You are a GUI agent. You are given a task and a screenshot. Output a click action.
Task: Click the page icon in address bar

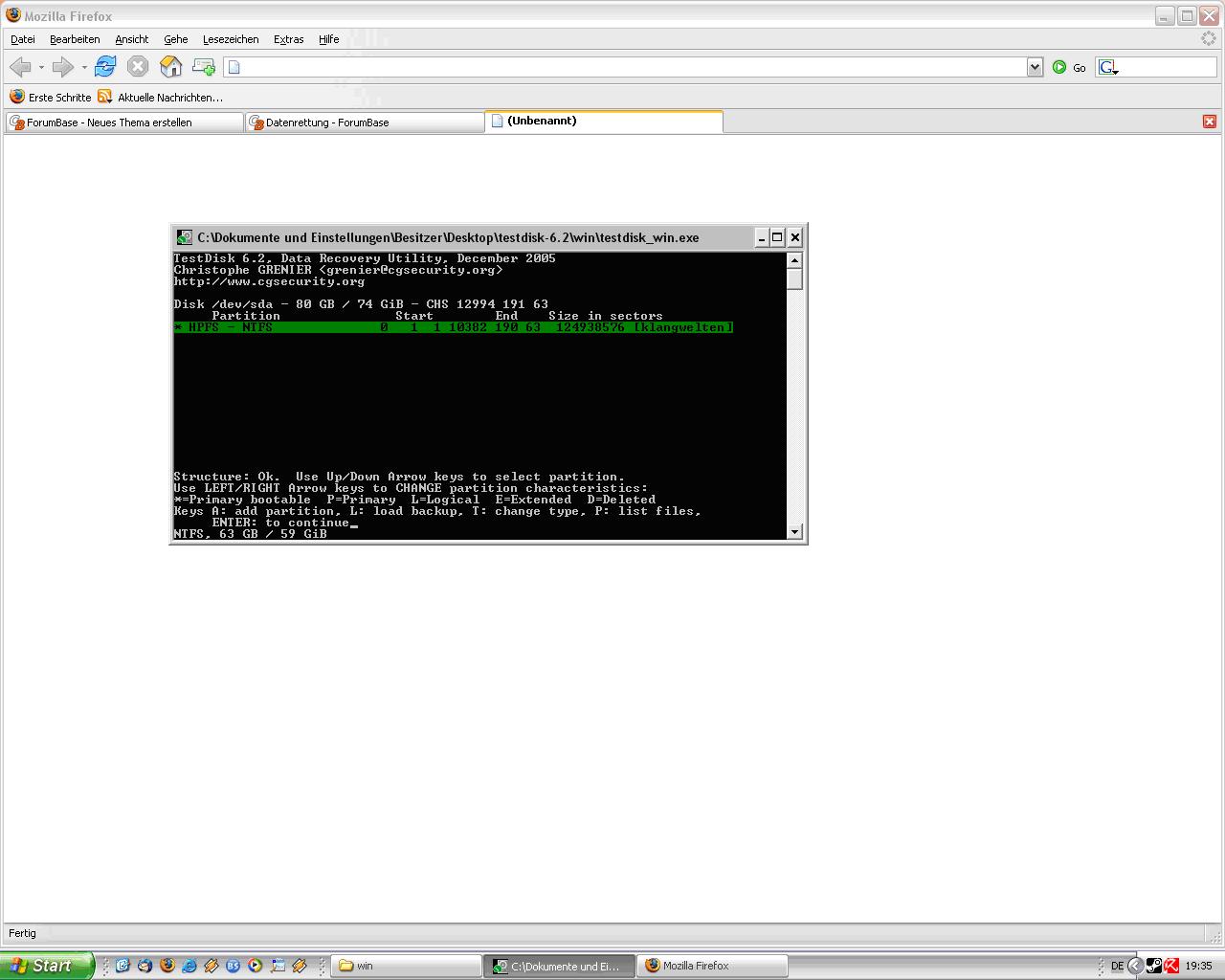click(x=234, y=67)
